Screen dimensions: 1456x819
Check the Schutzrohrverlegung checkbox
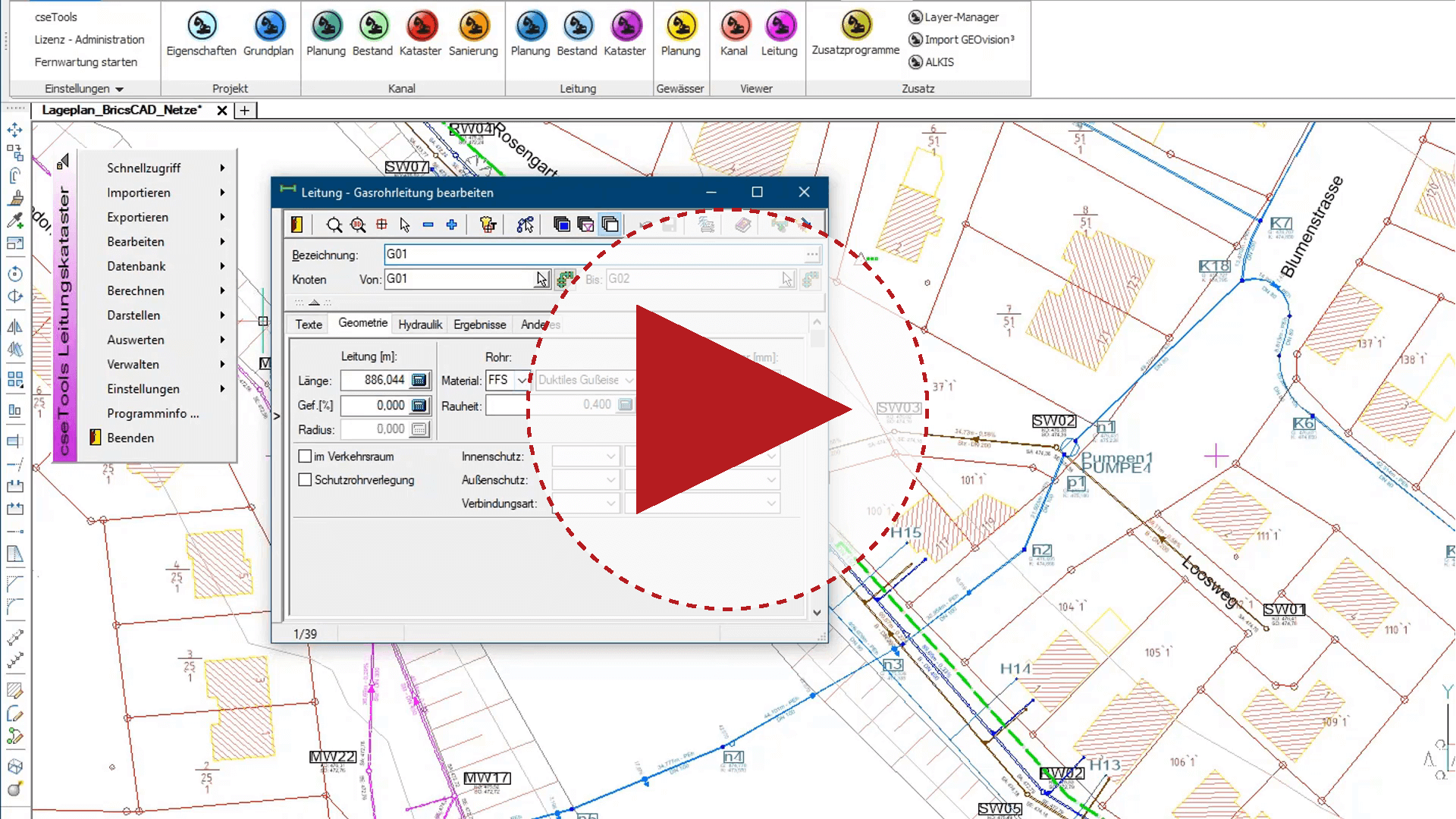(x=305, y=480)
